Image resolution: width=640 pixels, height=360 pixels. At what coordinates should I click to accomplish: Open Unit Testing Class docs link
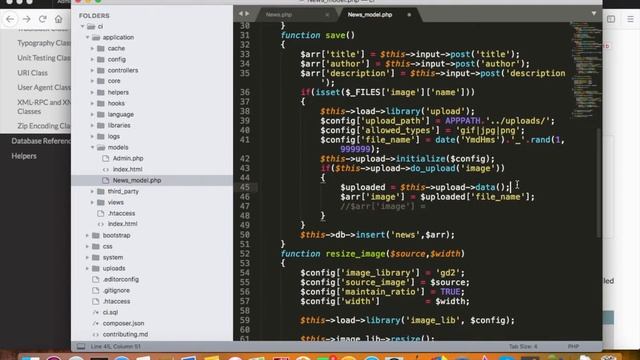coord(44,58)
